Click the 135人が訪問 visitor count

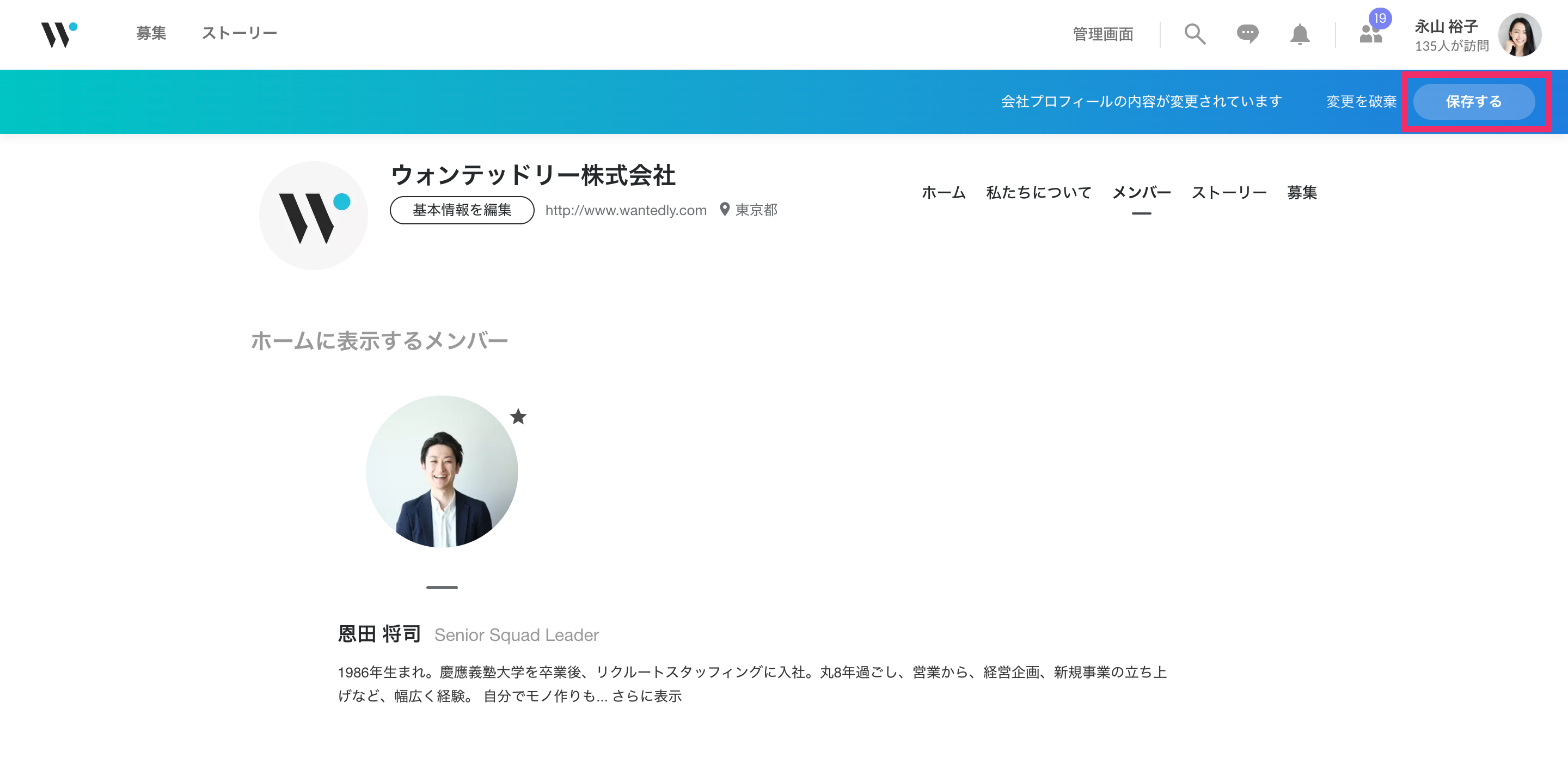tap(1451, 46)
